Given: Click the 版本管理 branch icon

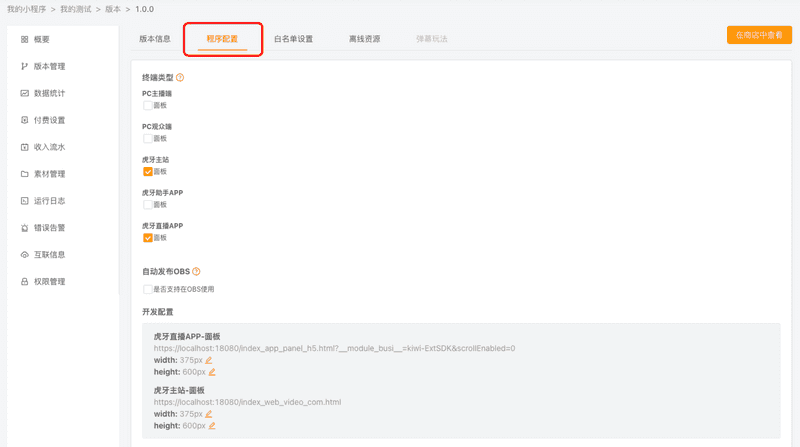Looking at the screenshot, I should point(24,66).
